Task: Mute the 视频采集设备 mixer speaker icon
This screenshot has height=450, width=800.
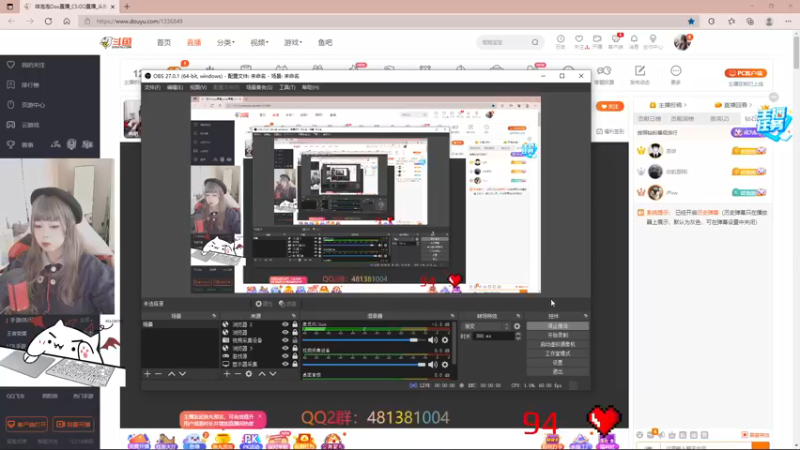Action: click(x=433, y=364)
